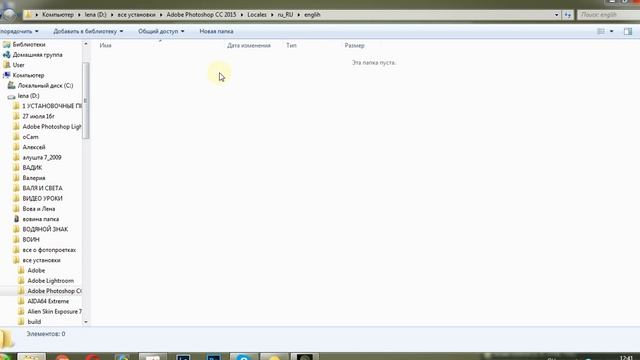Select все о фотопроектах folder
This screenshot has height=360, width=640.
click(49, 250)
